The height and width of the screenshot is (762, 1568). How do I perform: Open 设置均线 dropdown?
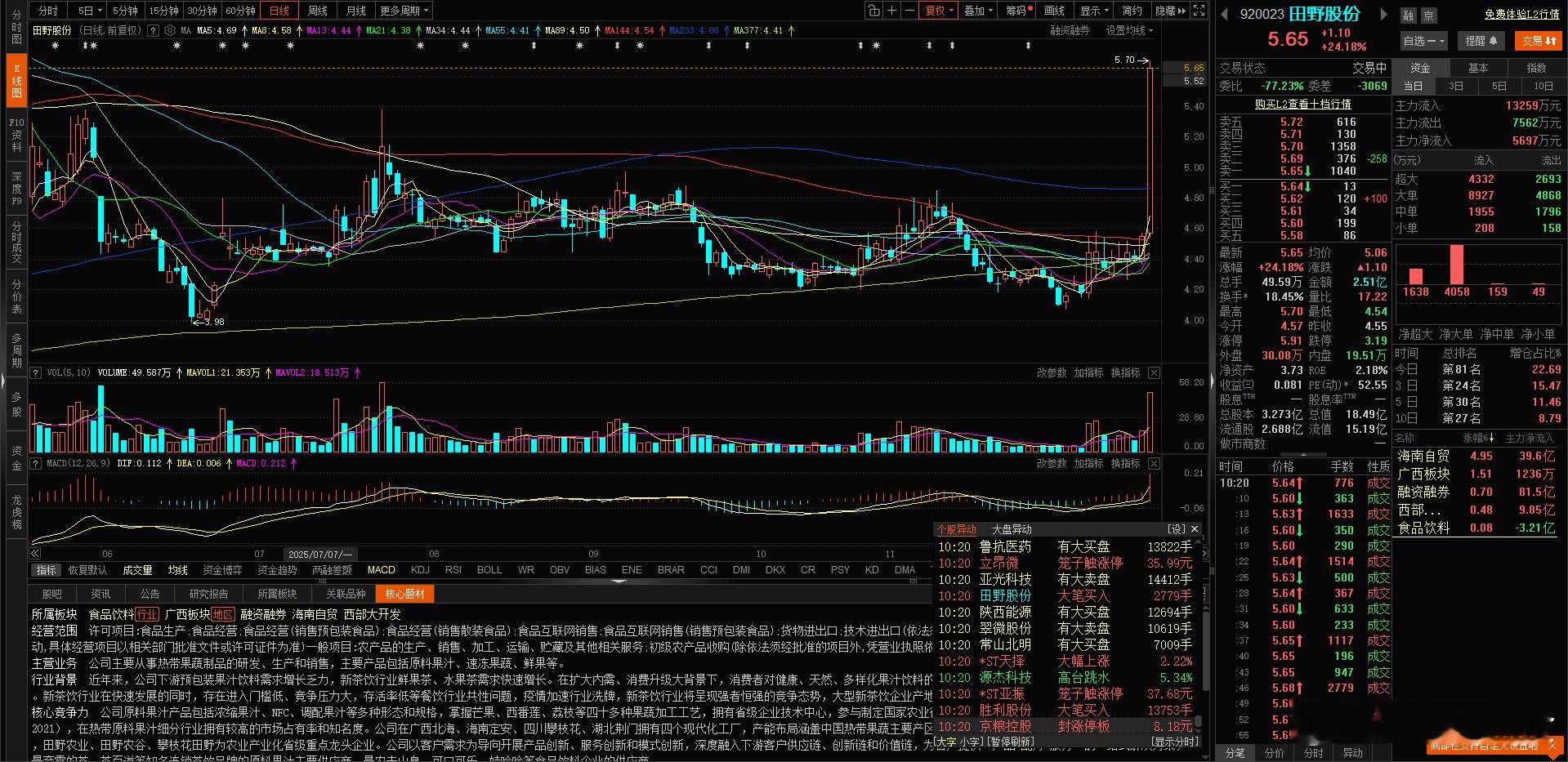click(x=1130, y=30)
